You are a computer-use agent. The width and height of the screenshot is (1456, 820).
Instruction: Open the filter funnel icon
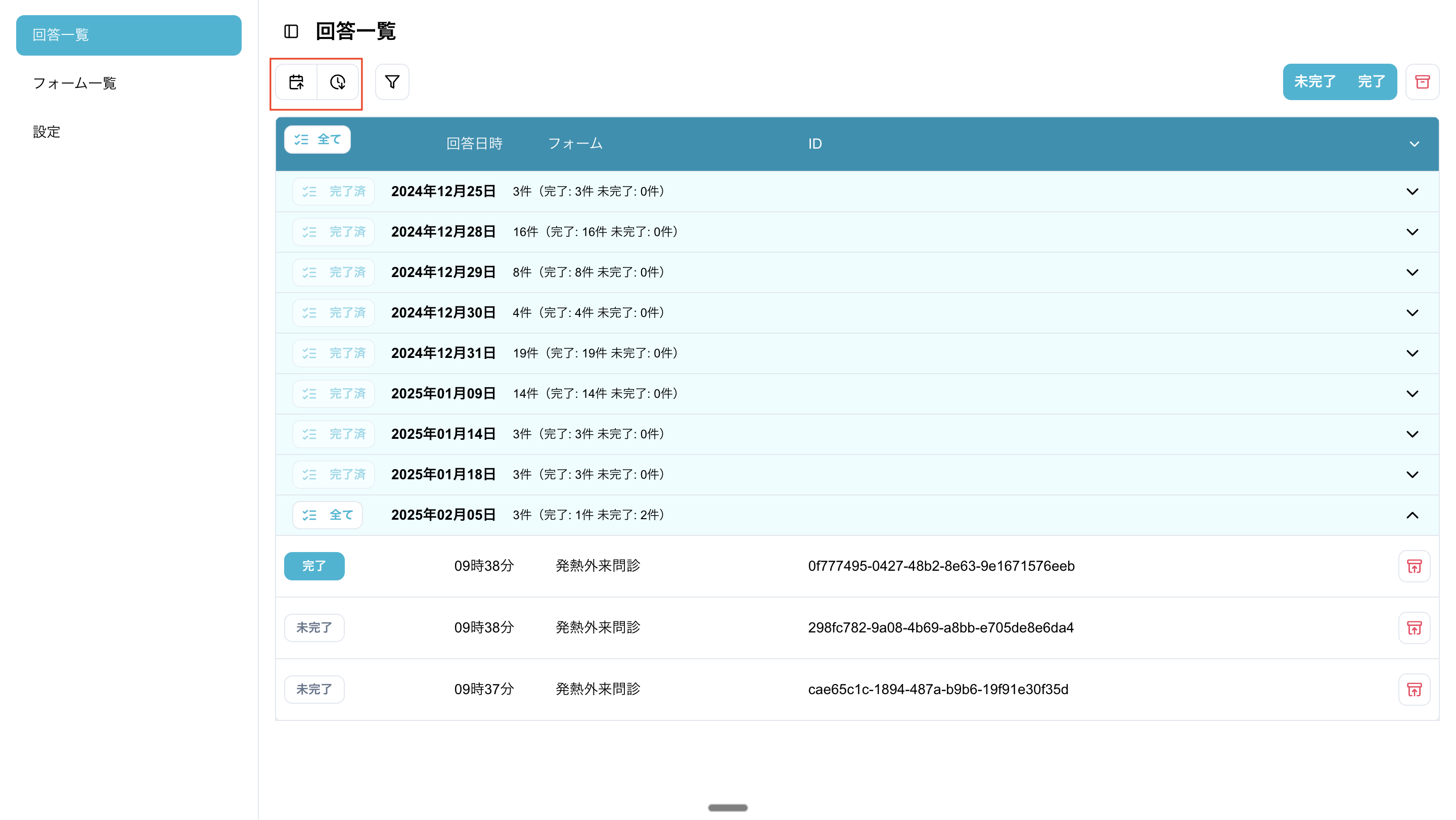click(392, 82)
